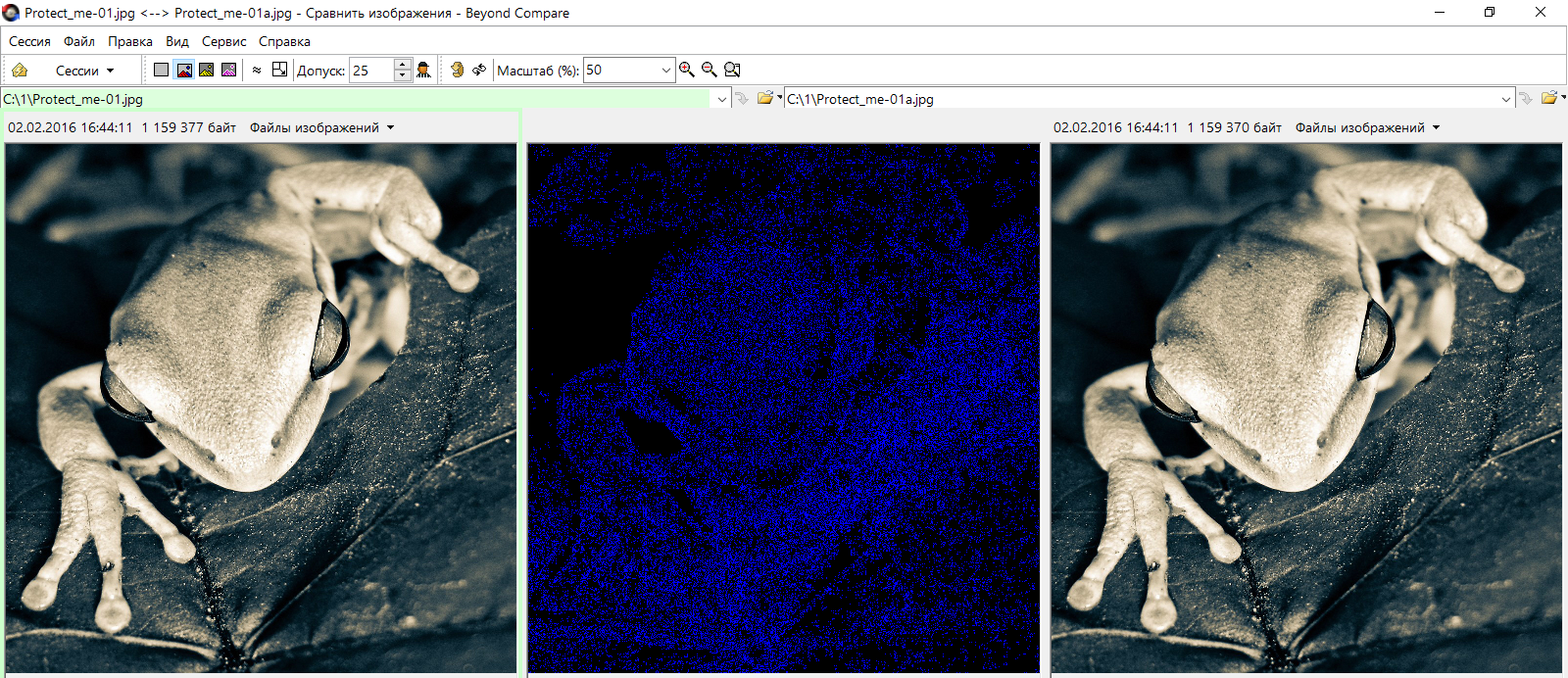Click the zoom out magnifier

coord(710,70)
